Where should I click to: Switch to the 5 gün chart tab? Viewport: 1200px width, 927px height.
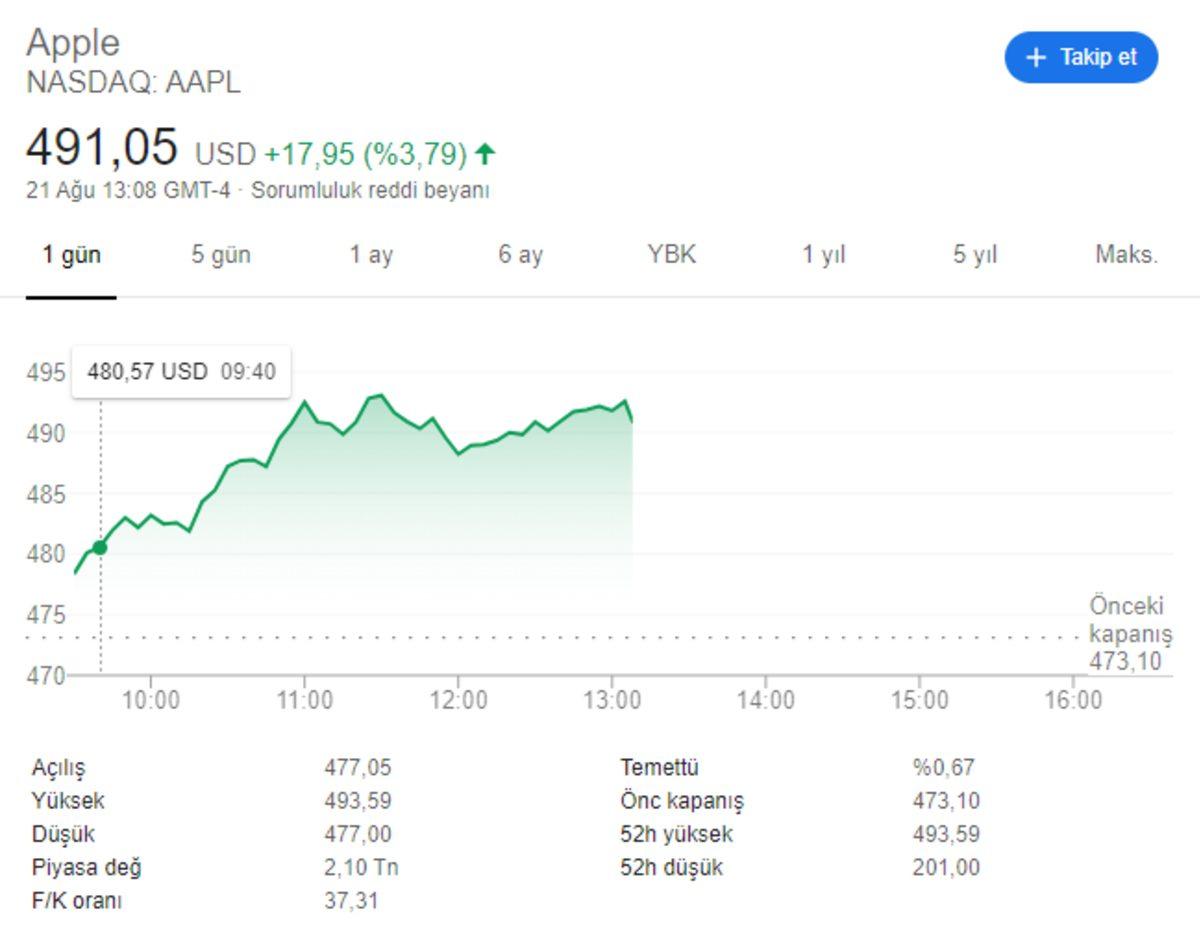click(x=222, y=255)
